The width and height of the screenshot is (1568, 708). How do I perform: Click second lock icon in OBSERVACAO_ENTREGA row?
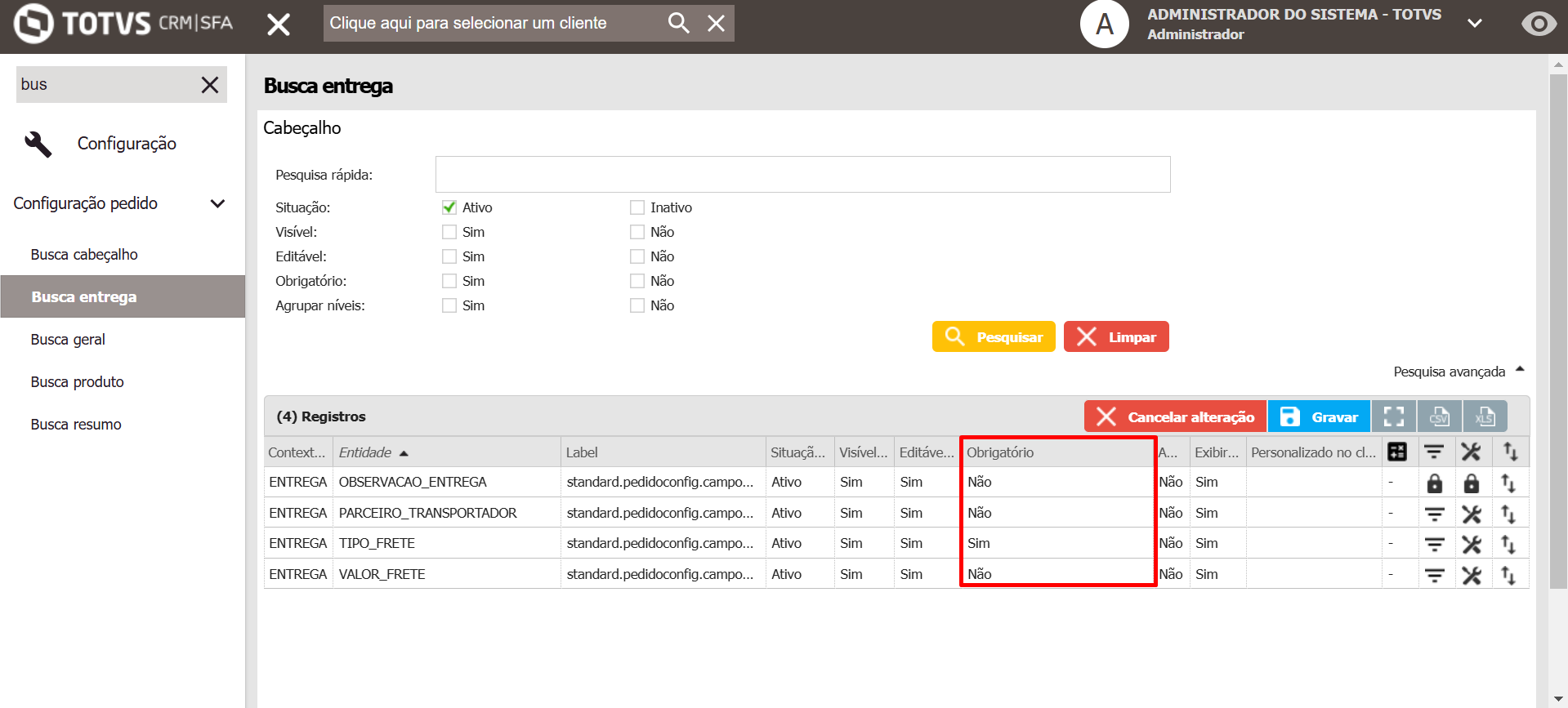point(1471,483)
